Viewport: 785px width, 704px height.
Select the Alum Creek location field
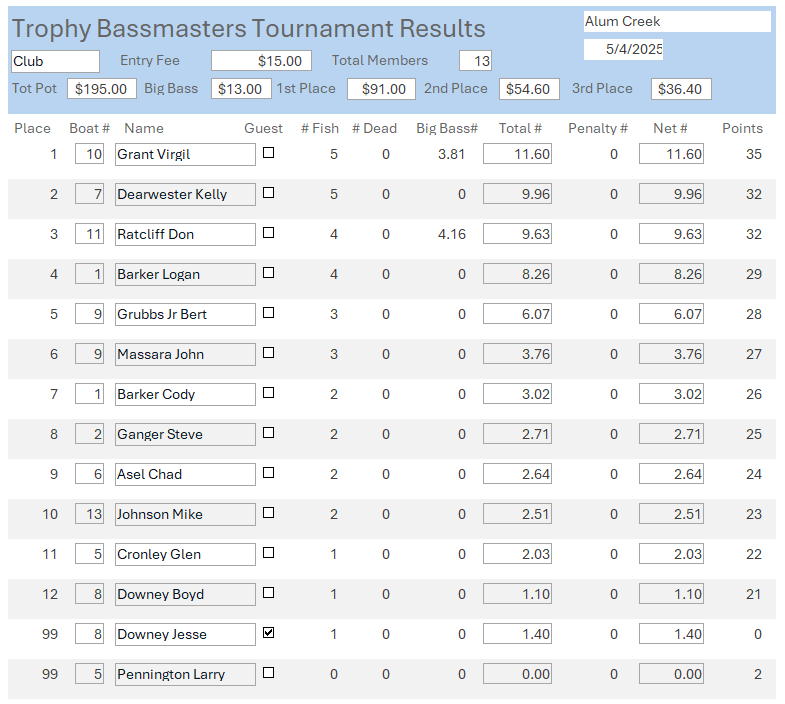[x=677, y=21]
